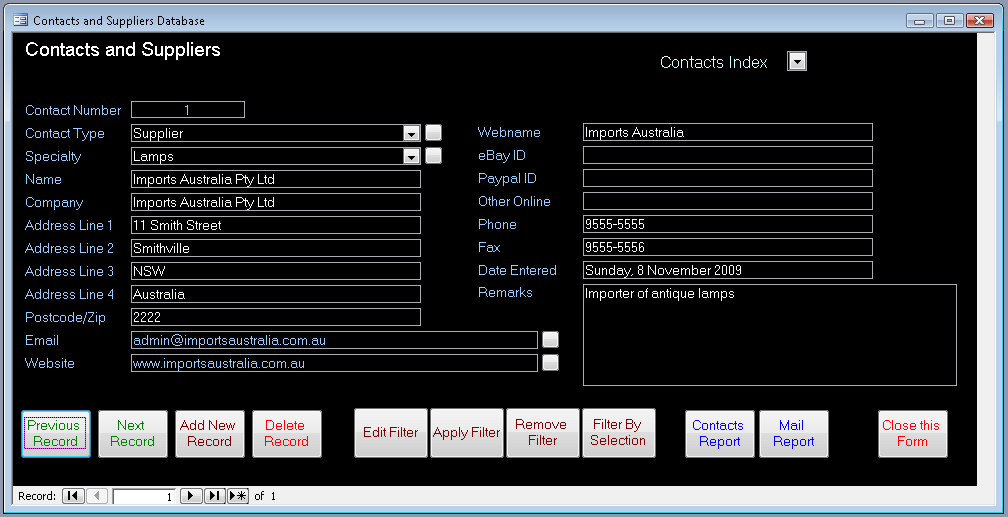Image resolution: width=1008 pixels, height=517 pixels.
Task: Toggle the small box beside Specialty
Action: (434, 156)
